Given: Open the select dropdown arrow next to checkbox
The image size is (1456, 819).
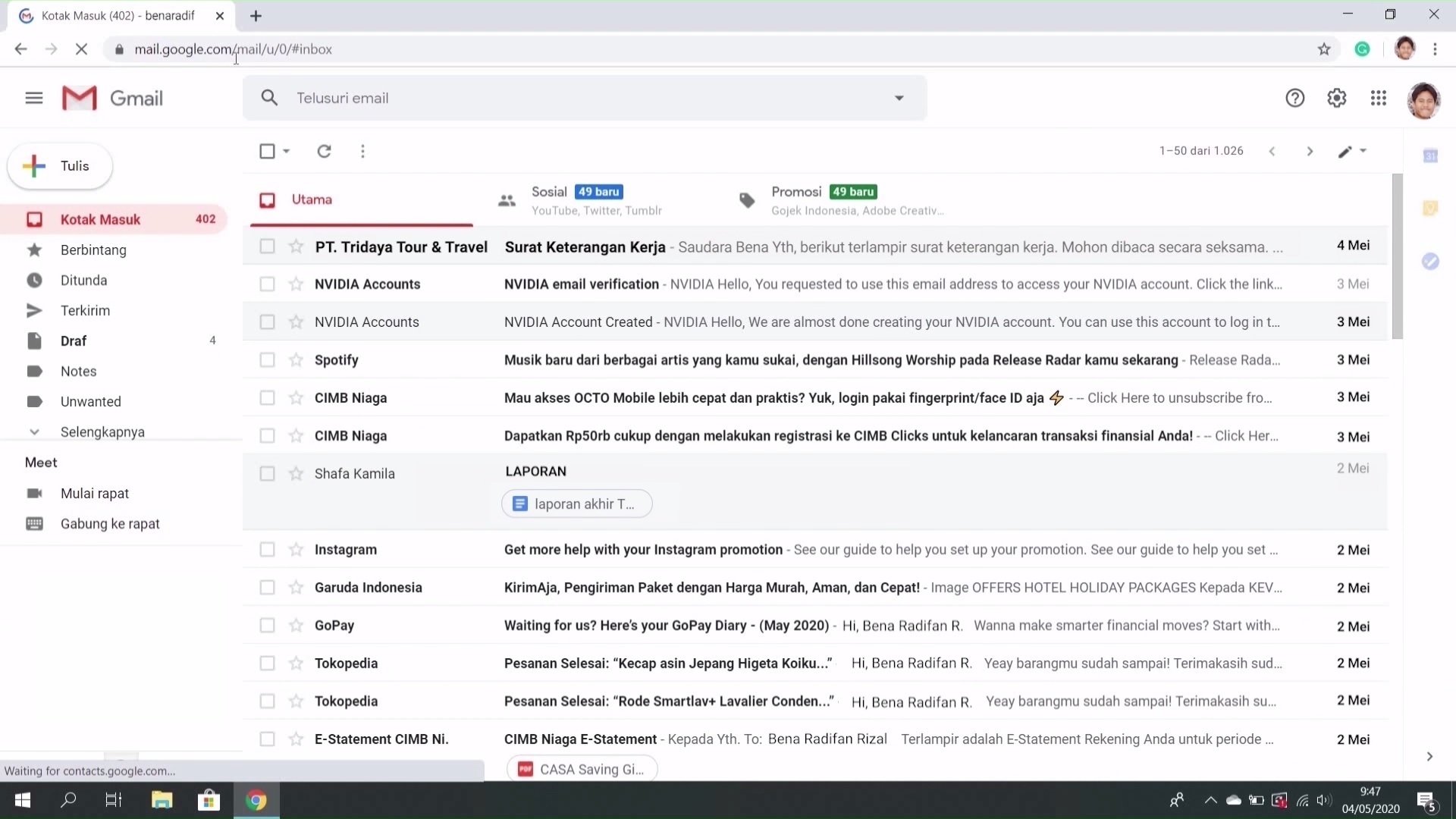Looking at the screenshot, I should (287, 151).
